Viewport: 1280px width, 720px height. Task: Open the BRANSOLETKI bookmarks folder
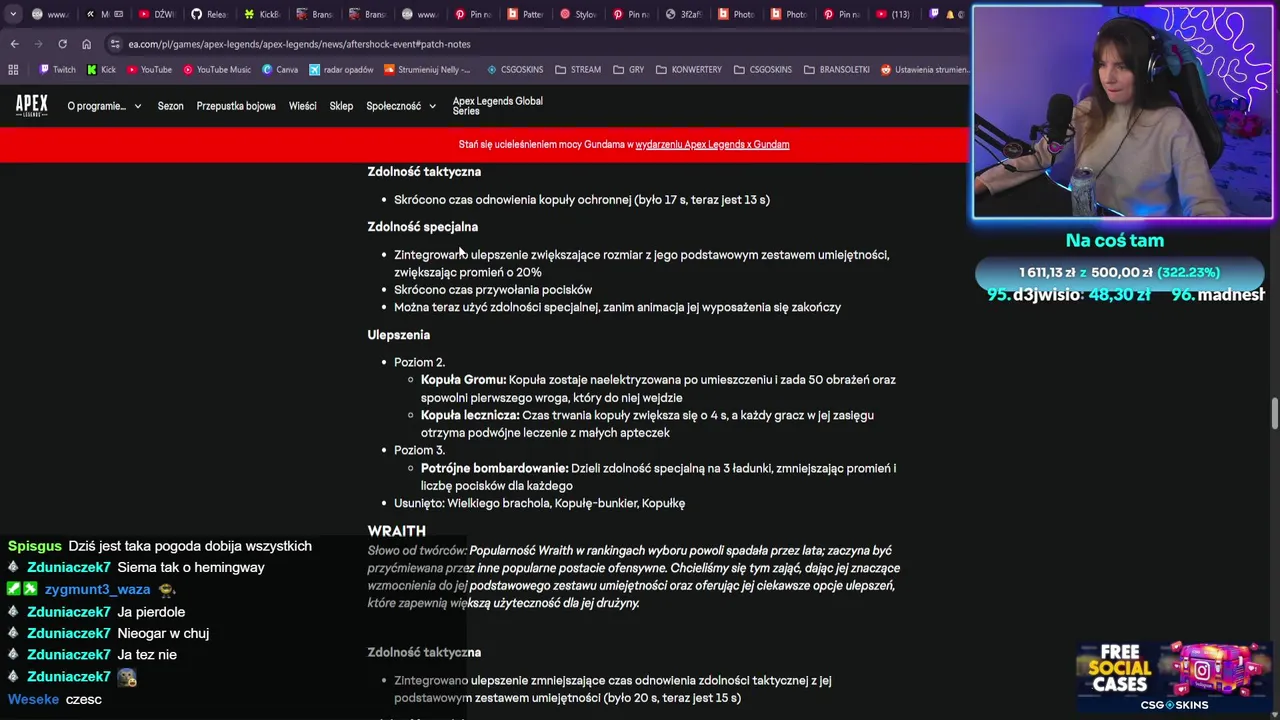coord(836,70)
